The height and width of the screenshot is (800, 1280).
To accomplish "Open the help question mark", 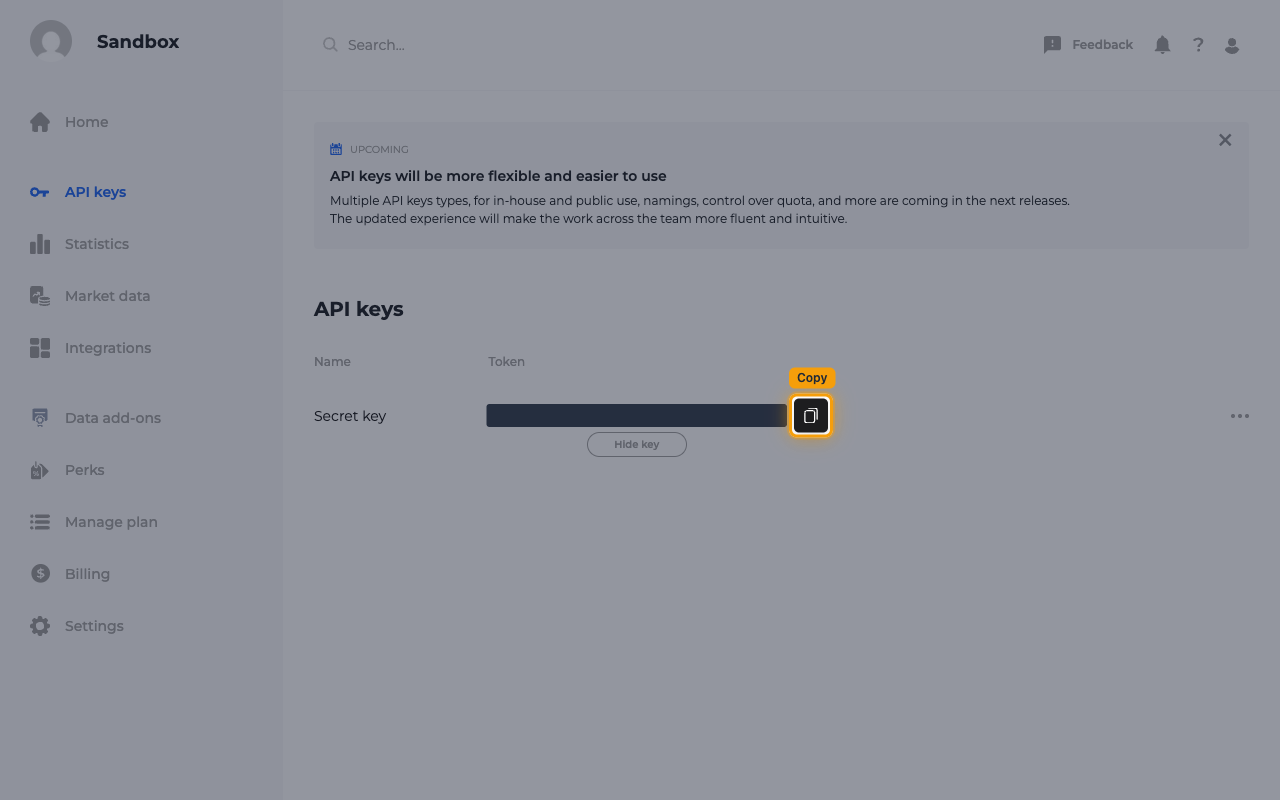I will (1198, 45).
